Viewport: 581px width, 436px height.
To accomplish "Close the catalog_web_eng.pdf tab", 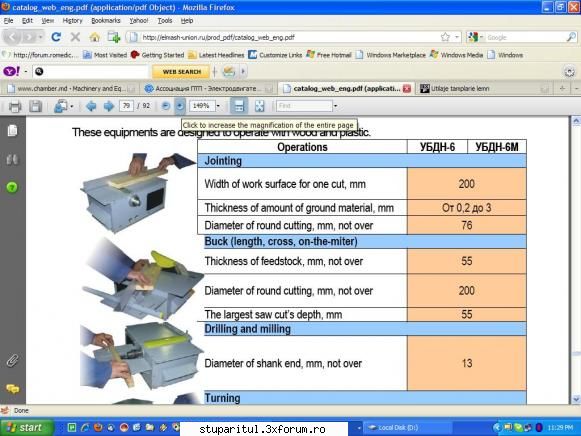I will (407, 89).
